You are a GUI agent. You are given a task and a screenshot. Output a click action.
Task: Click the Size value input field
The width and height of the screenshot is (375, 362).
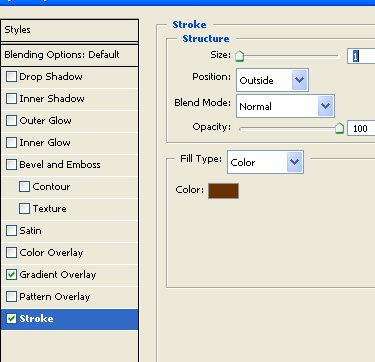pos(361,56)
